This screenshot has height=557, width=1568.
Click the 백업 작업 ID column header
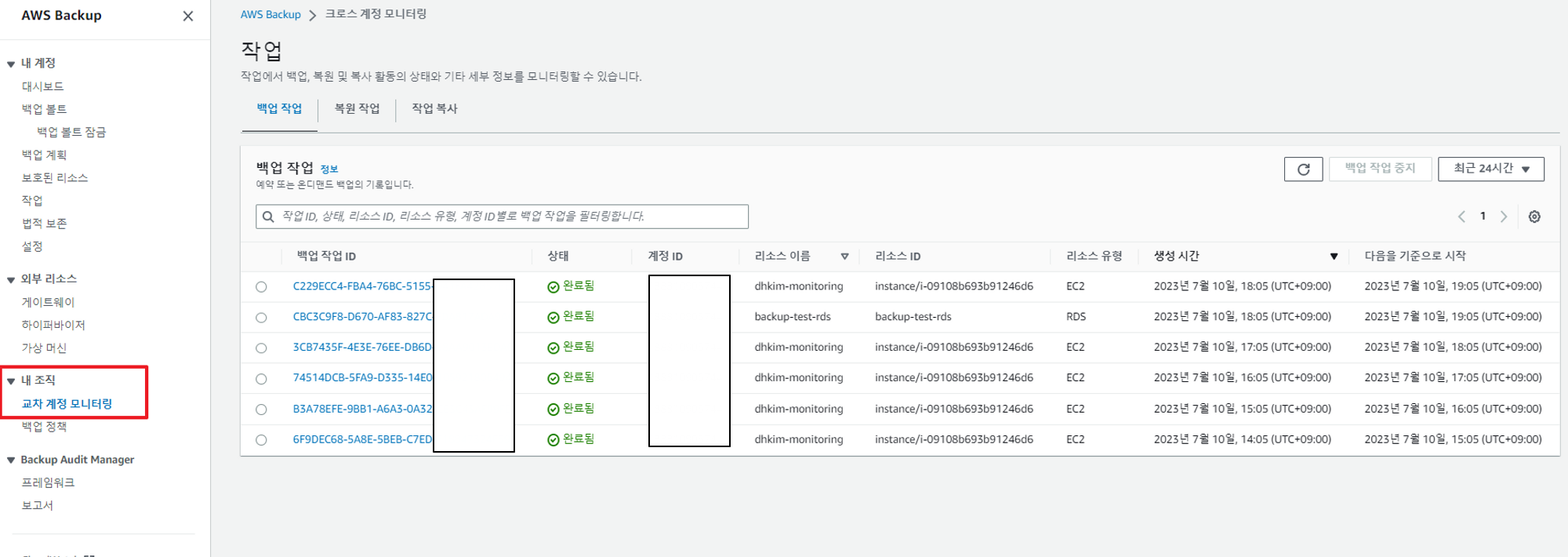click(326, 257)
